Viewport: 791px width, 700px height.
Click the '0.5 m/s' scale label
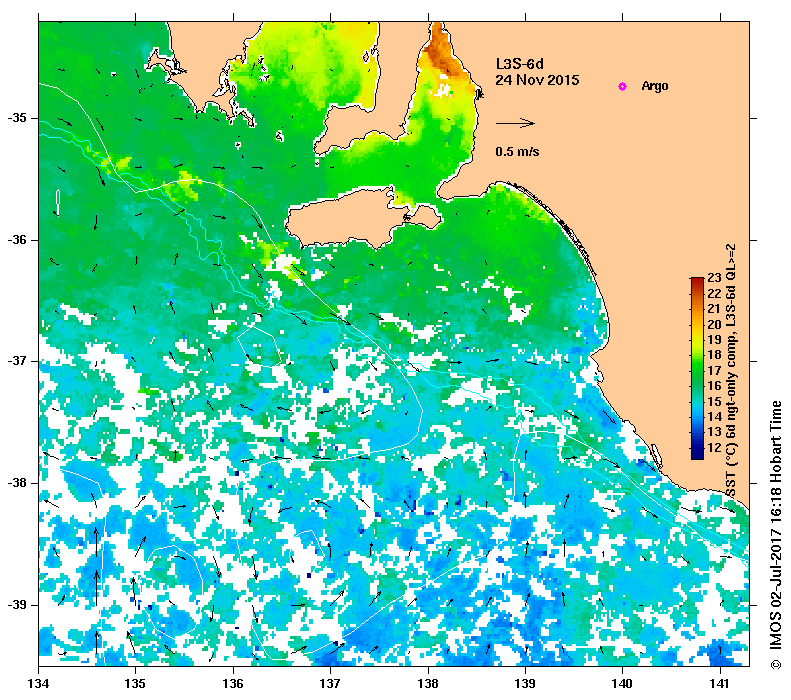517,151
